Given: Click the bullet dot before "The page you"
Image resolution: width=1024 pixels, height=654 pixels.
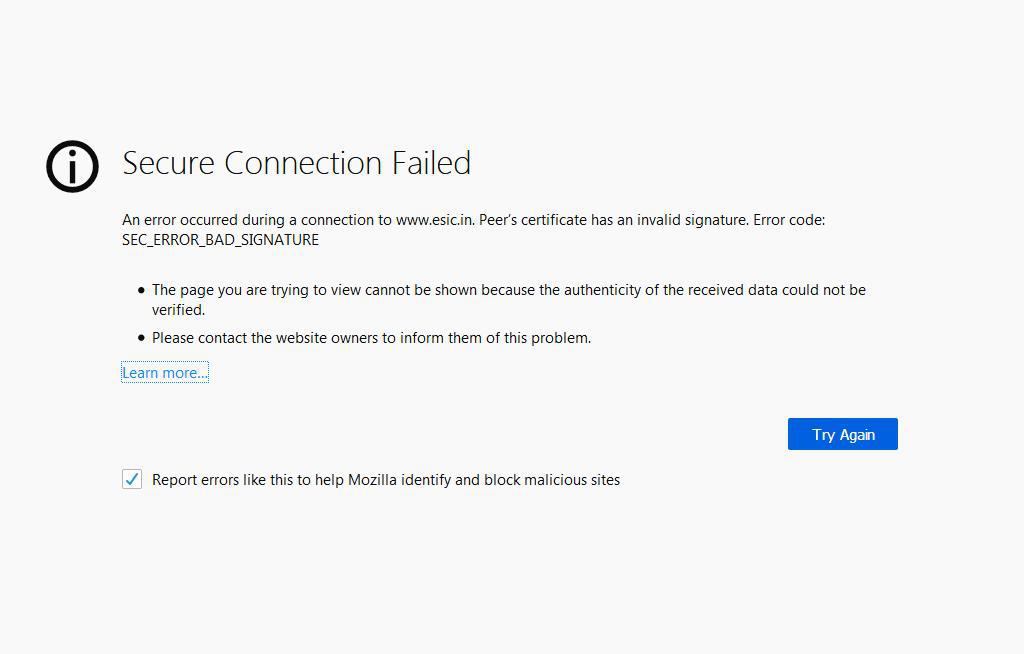Looking at the screenshot, I should [141, 290].
